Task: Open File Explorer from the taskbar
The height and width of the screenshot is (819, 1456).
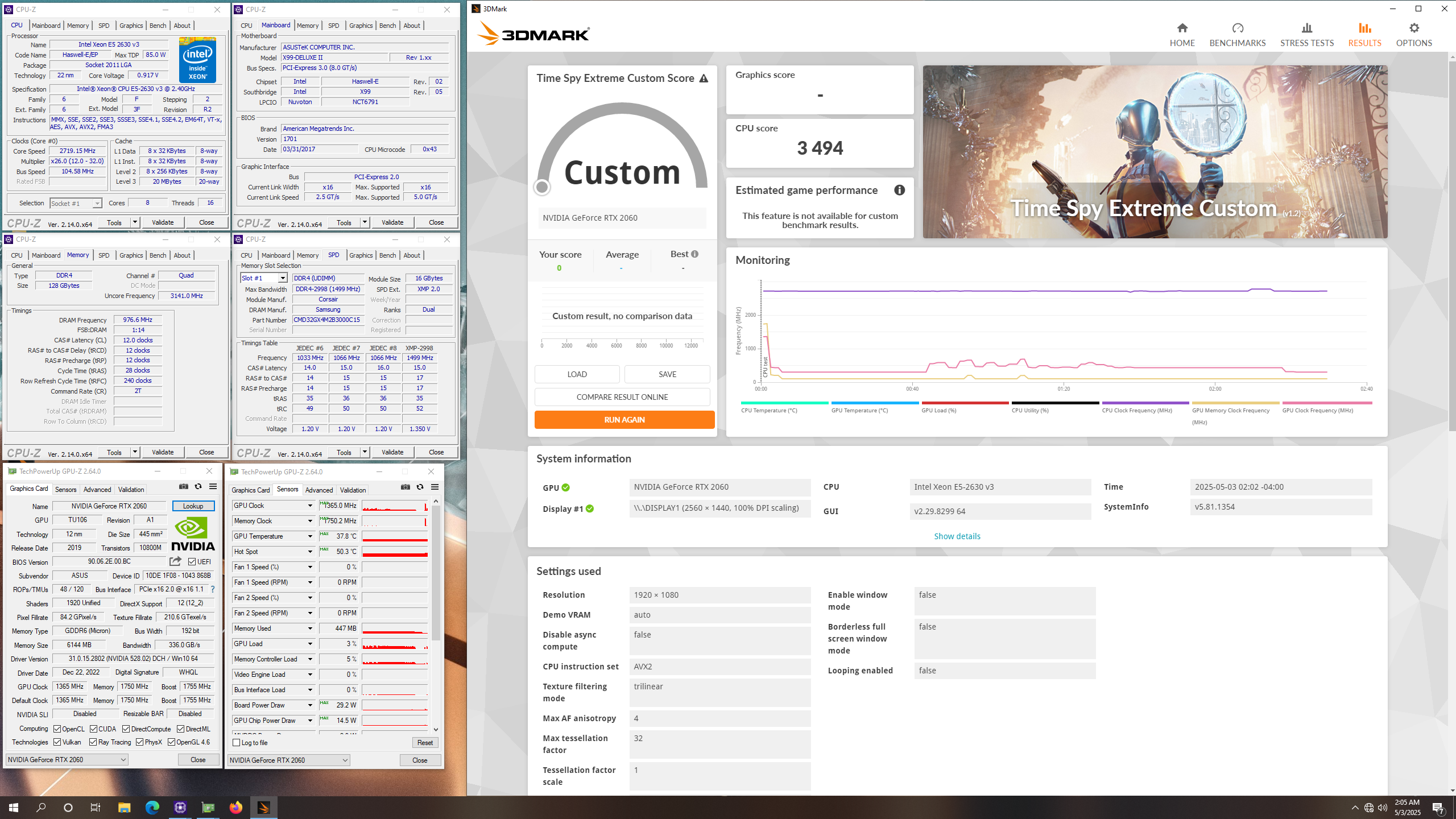Action: click(x=124, y=807)
